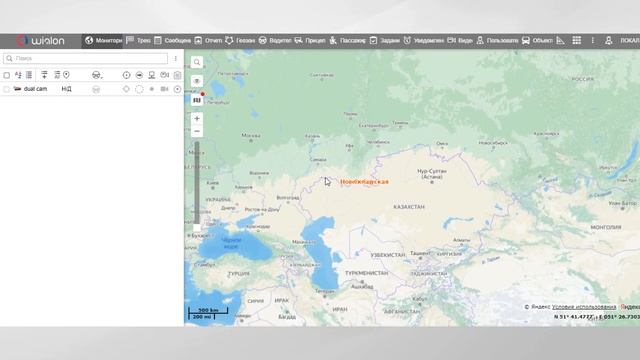Open the Geofences tab

(x=240, y=40)
